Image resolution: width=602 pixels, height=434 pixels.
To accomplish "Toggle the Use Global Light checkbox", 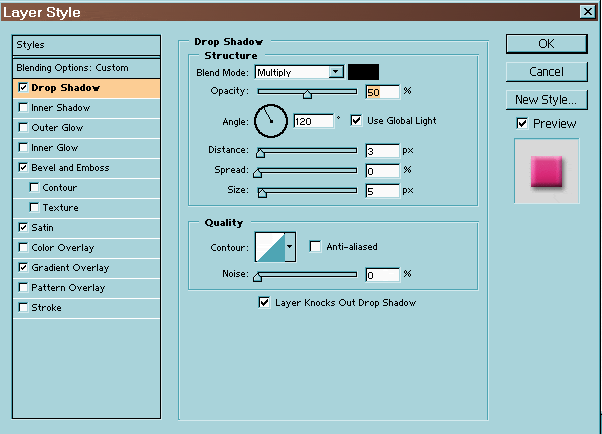I will (357, 121).
